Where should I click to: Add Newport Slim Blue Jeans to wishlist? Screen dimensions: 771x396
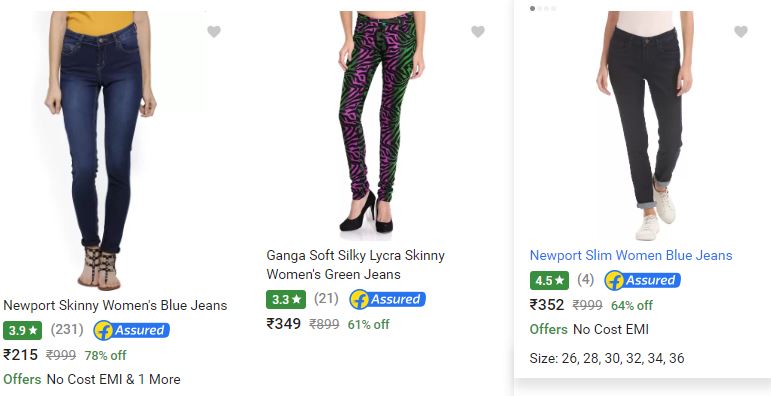[741, 31]
